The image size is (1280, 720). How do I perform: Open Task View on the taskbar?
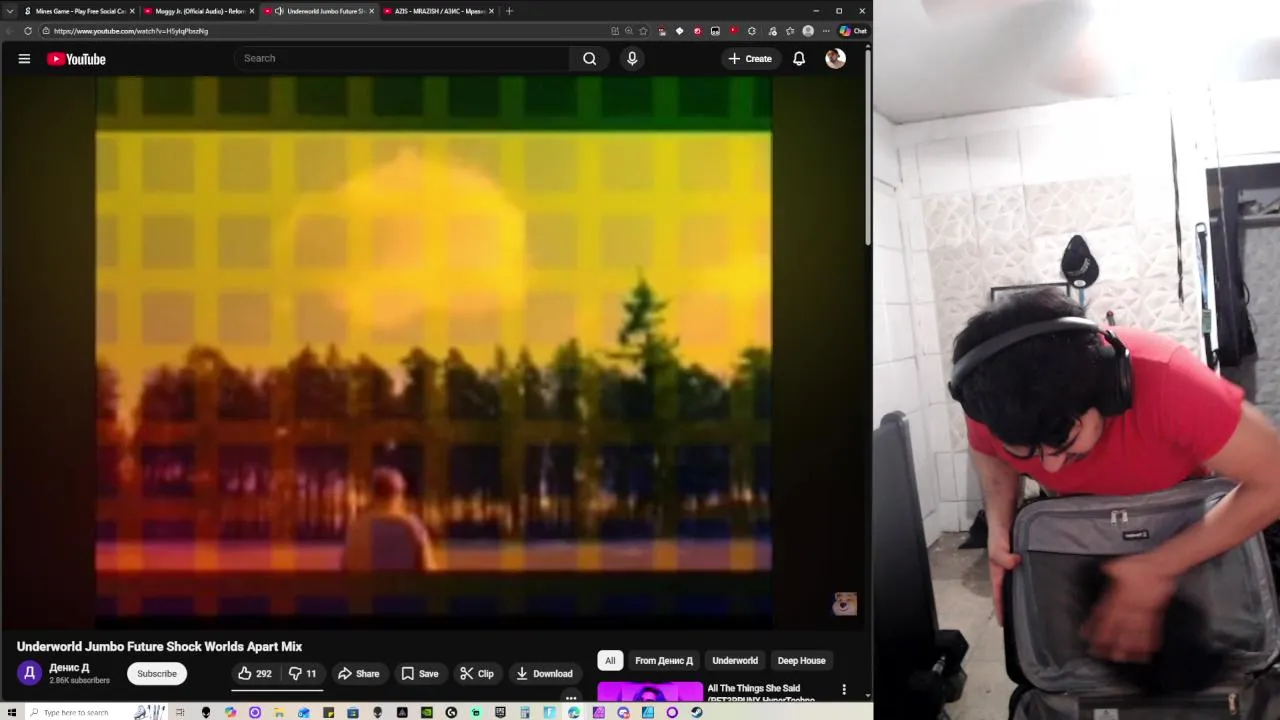(180, 712)
